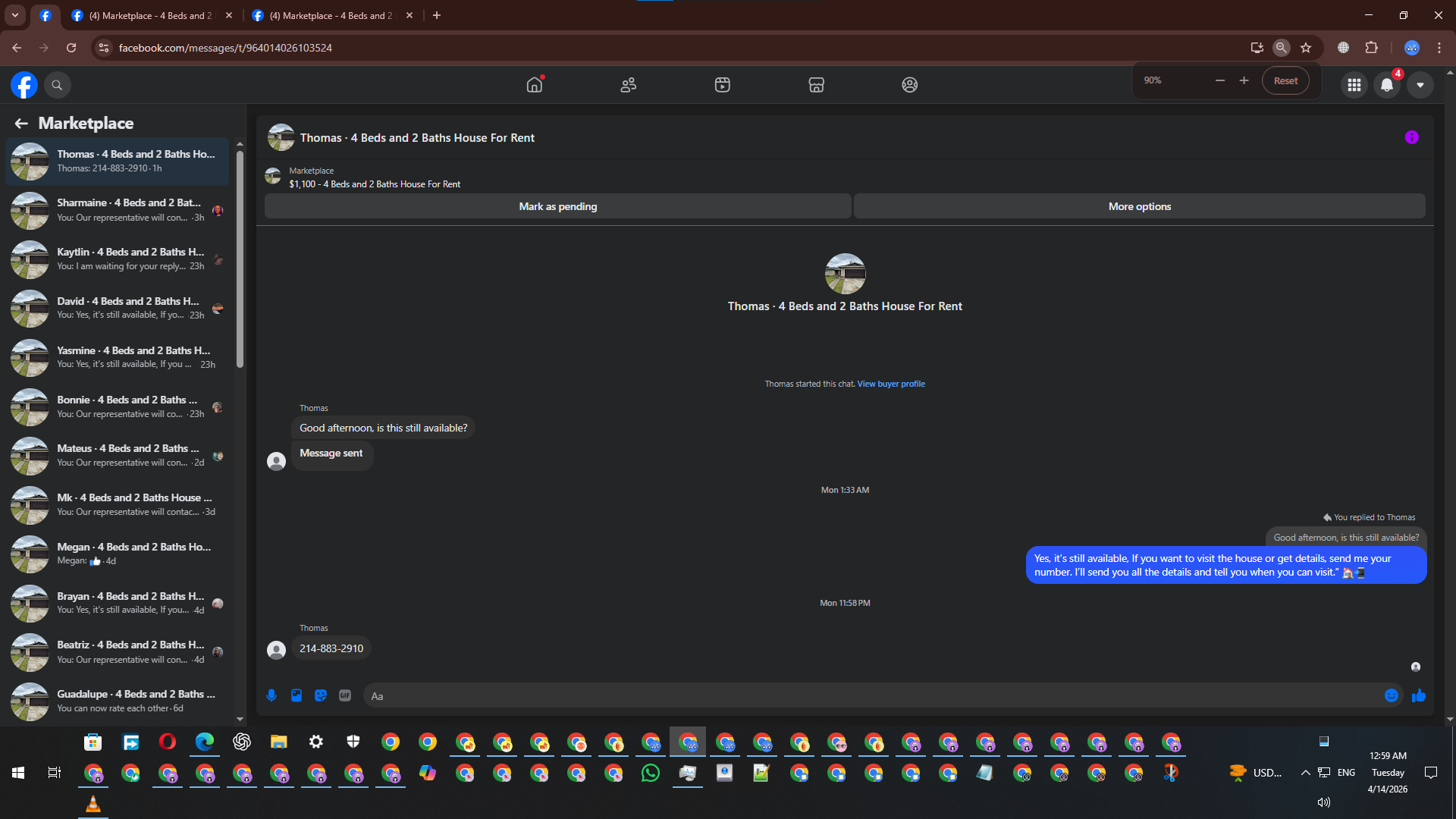Attach a photo using image icon
Screen dimensions: 1456x819
[297, 695]
